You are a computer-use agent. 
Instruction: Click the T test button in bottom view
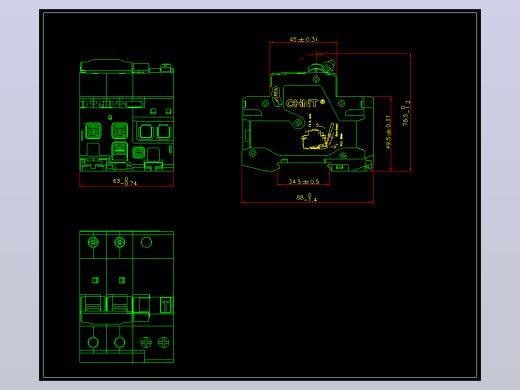[x=166, y=305]
